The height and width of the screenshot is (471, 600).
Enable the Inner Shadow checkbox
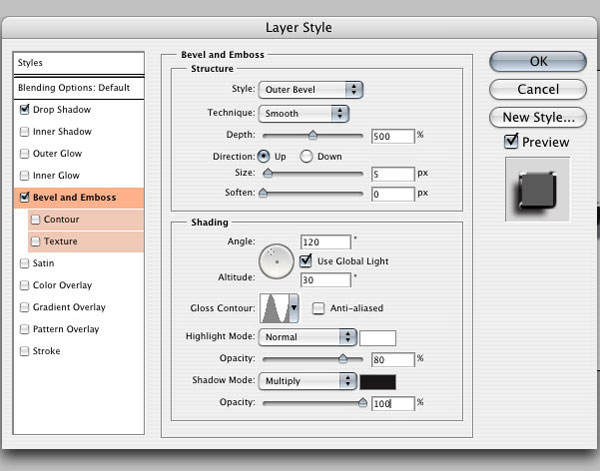tap(24, 132)
